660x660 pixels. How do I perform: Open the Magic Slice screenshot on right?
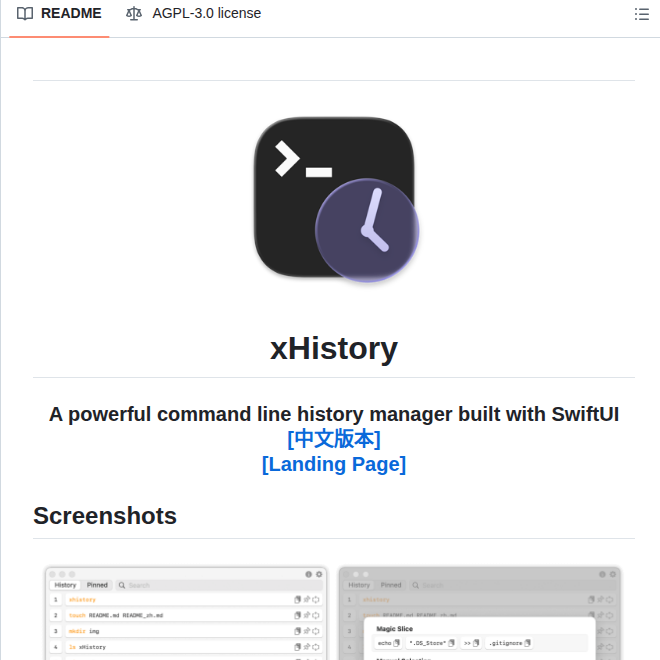coord(479,613)
